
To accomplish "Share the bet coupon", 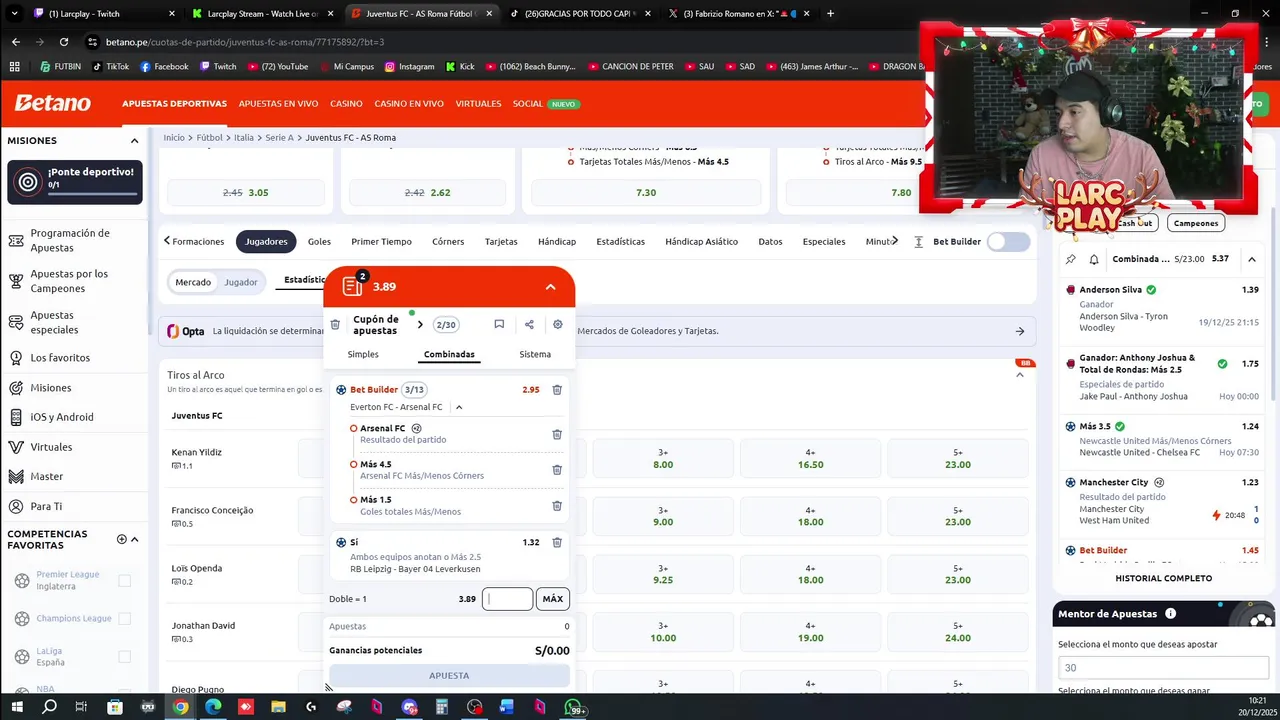I will (529, 324).
